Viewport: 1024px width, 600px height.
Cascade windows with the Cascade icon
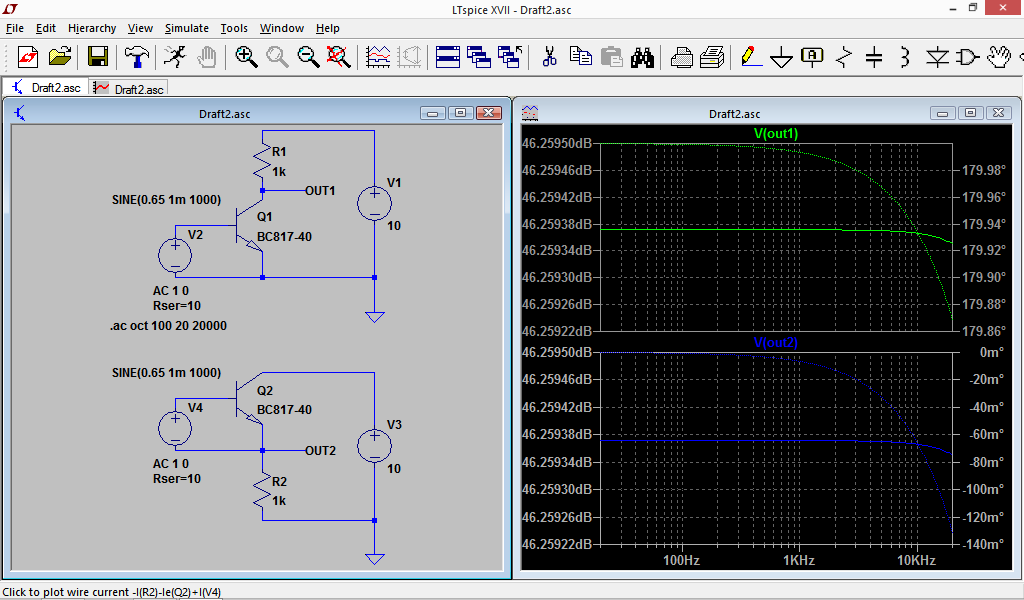click(x=479, y=57)
